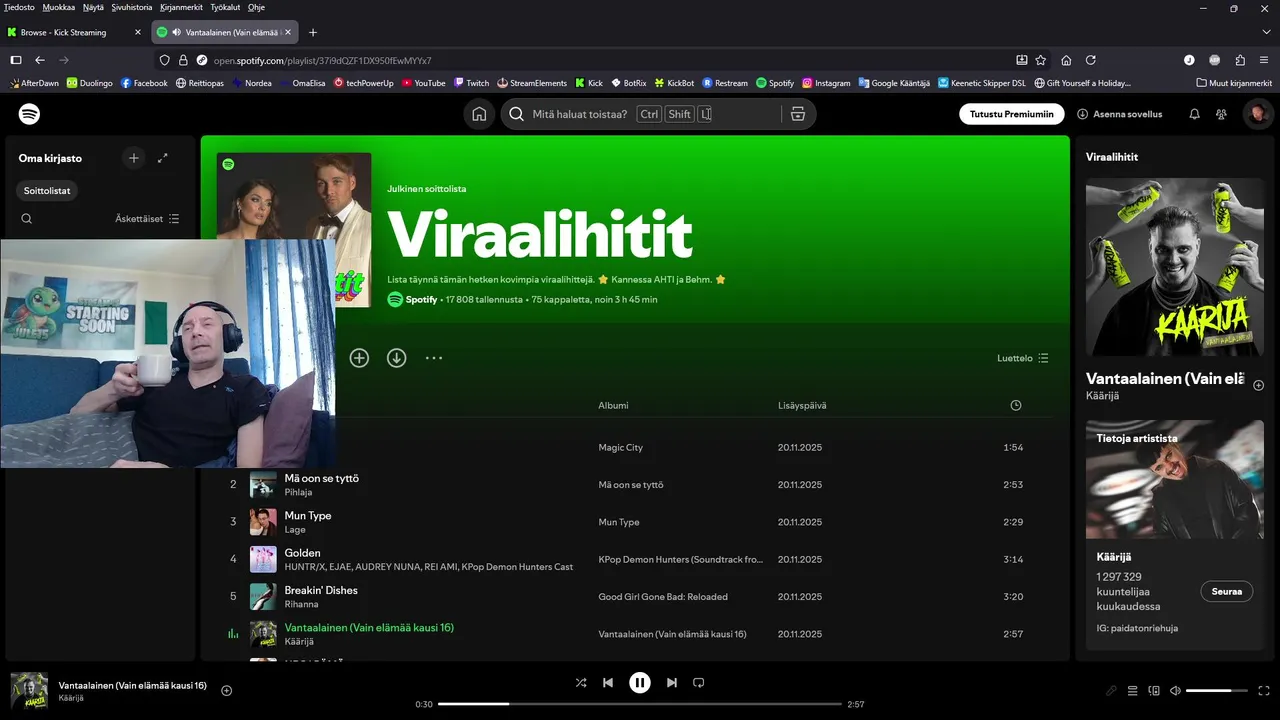The width and height of the screenshot is (1280, 720).
Task: Sort tracks by Albumi column
Action: (x=613, y=405)
